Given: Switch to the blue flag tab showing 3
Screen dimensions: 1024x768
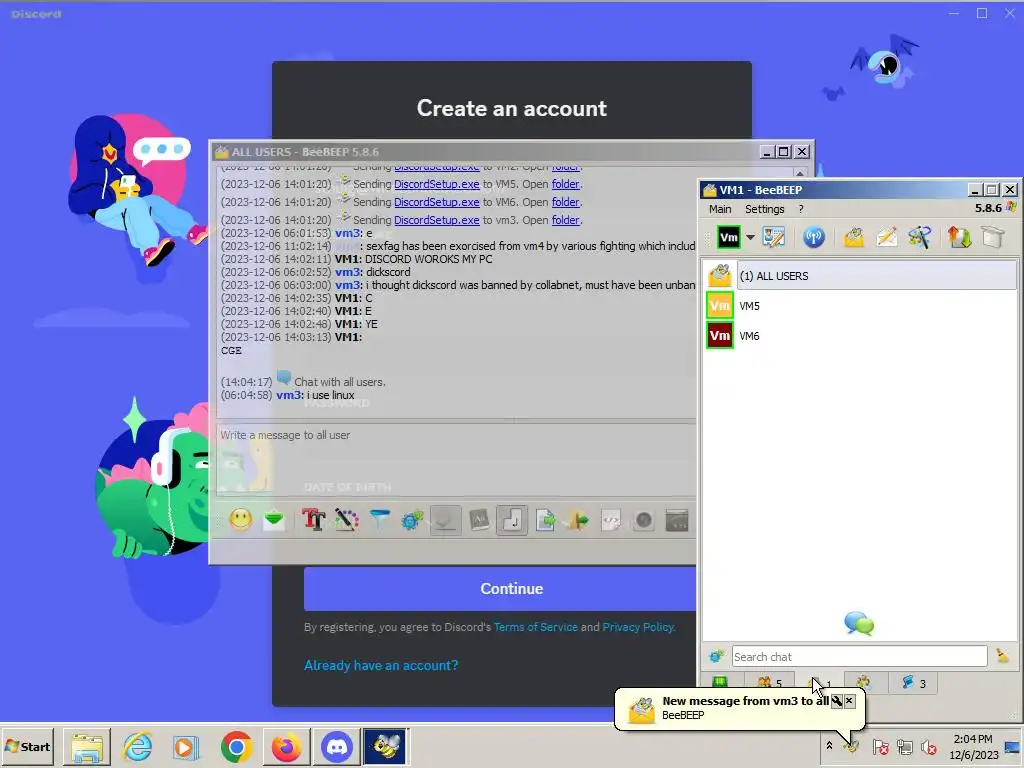Looking at the screenshot, I should 914,683.
